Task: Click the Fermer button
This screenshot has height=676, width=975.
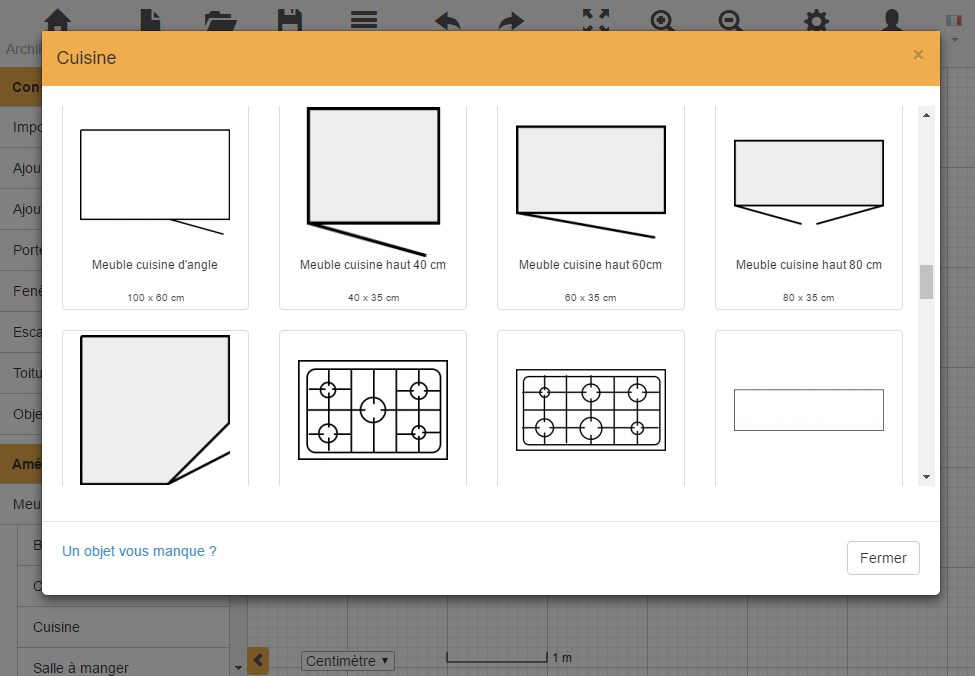Action: point(882,558)
